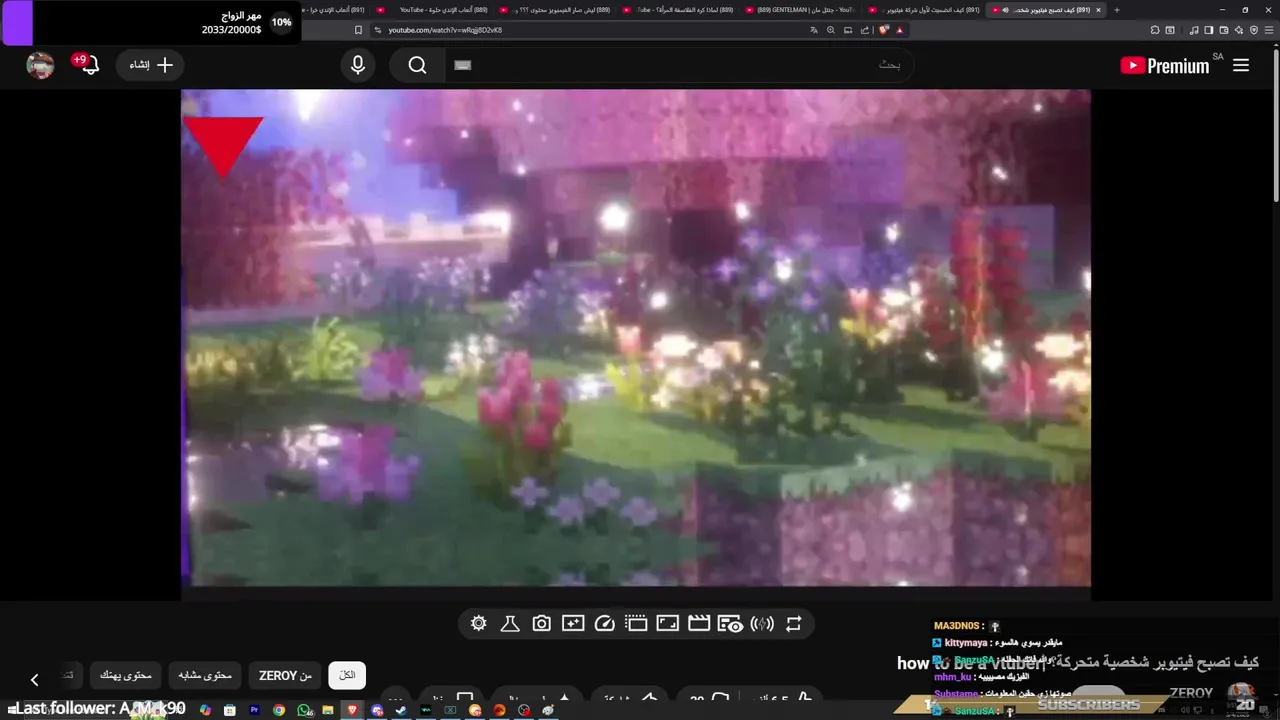The height and width of the screenshot is (720, 1280).
Task: Open the gear settings in the video toolbar
Action: [x=478, y=623]
